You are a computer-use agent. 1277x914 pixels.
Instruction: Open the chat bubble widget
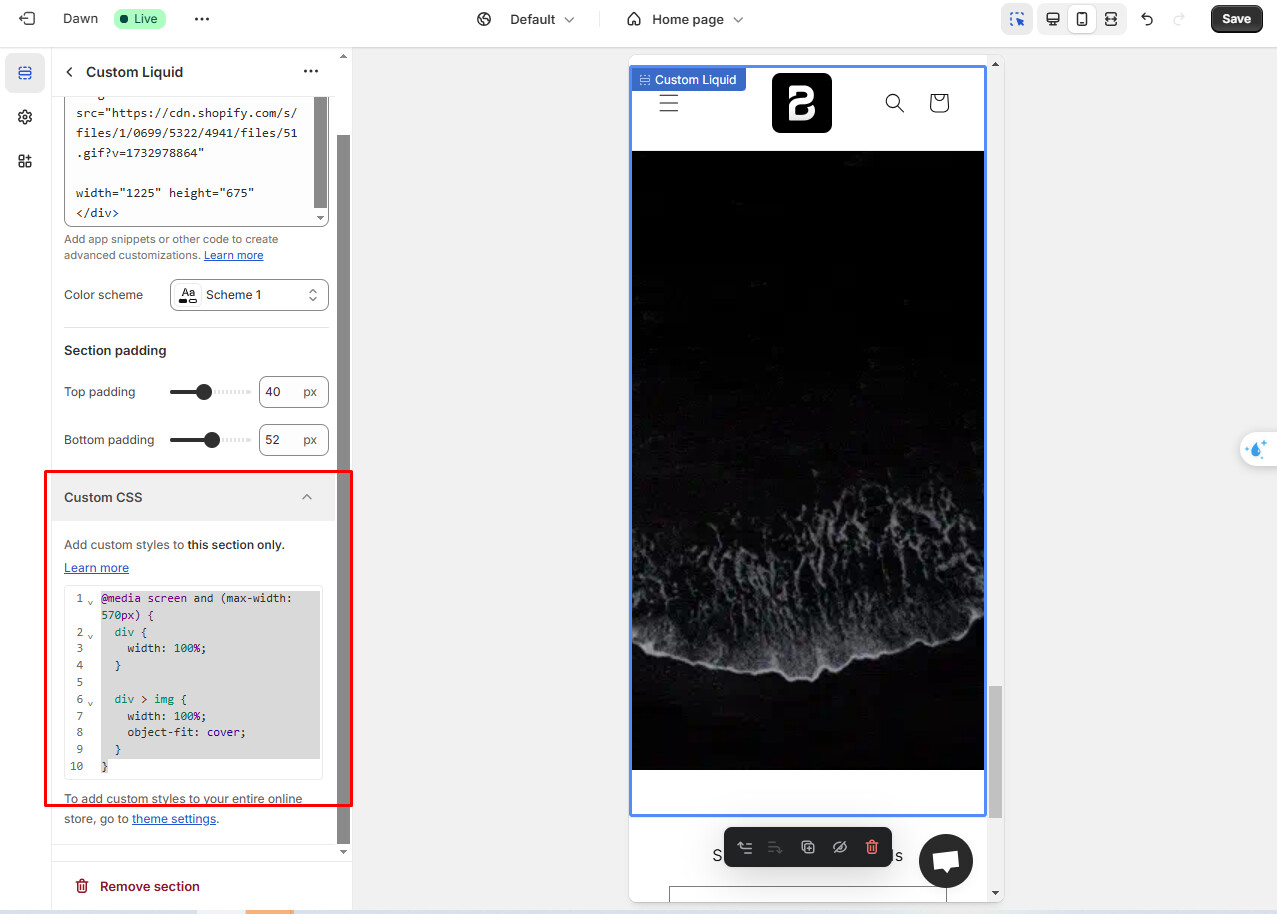pos(946,861)
